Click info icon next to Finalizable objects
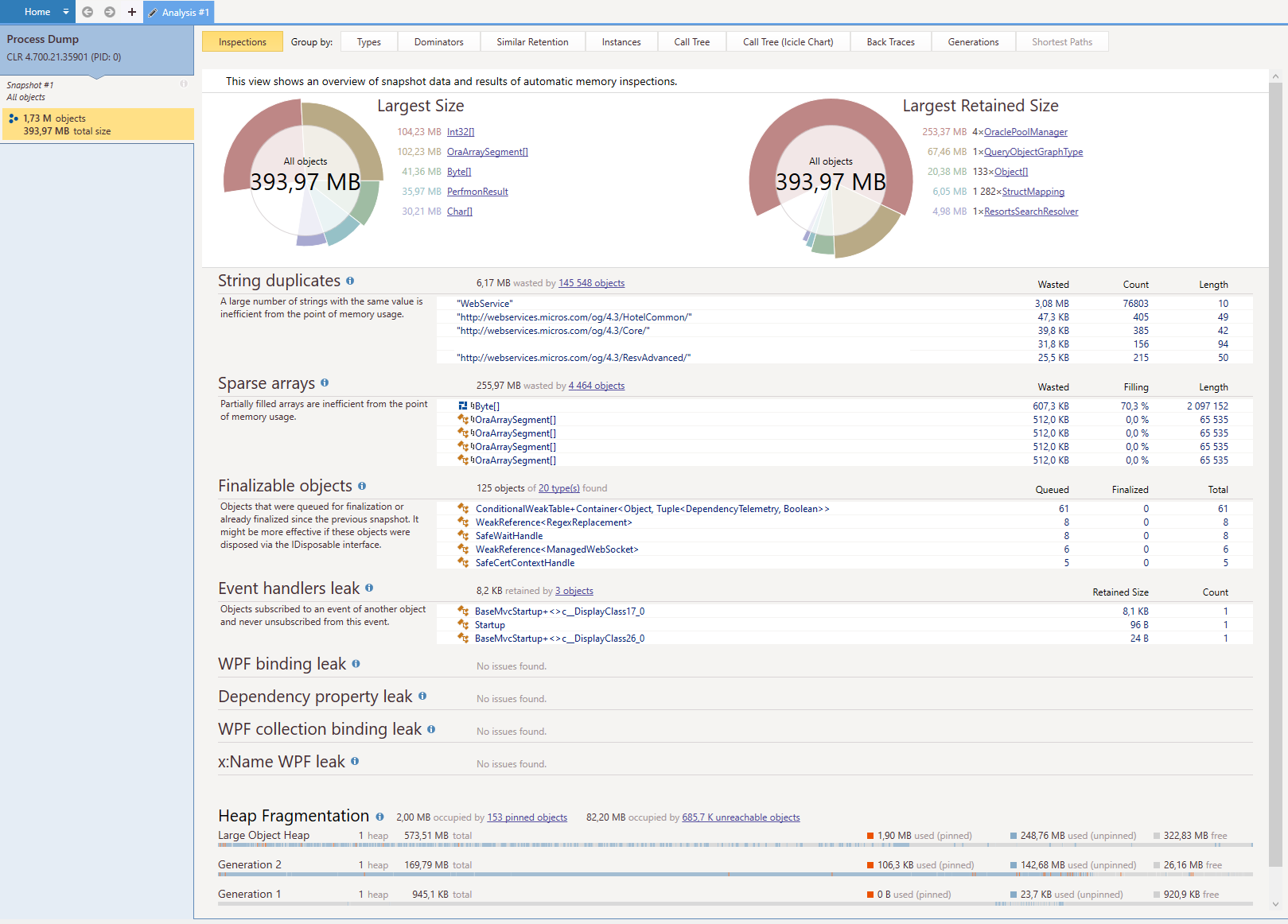Image resolution: width=1288 pixels, height=924 pixels. [x=362, y=486]
